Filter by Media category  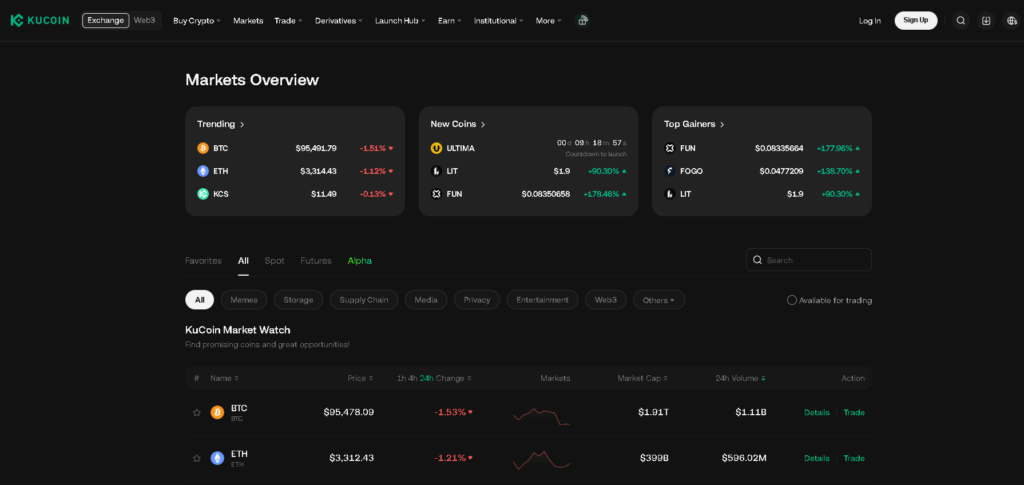click(x=426, y=300)
